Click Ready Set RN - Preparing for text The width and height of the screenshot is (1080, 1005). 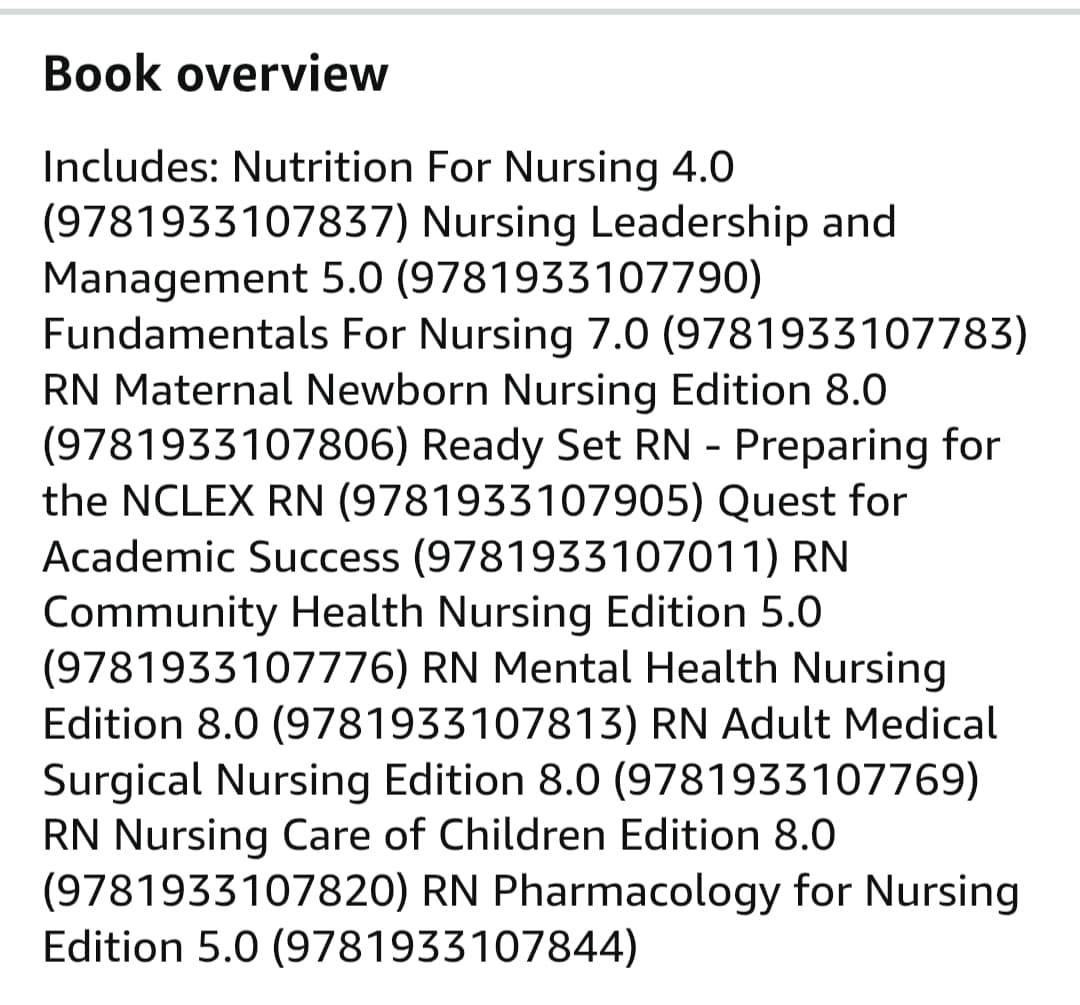[711, 446]
